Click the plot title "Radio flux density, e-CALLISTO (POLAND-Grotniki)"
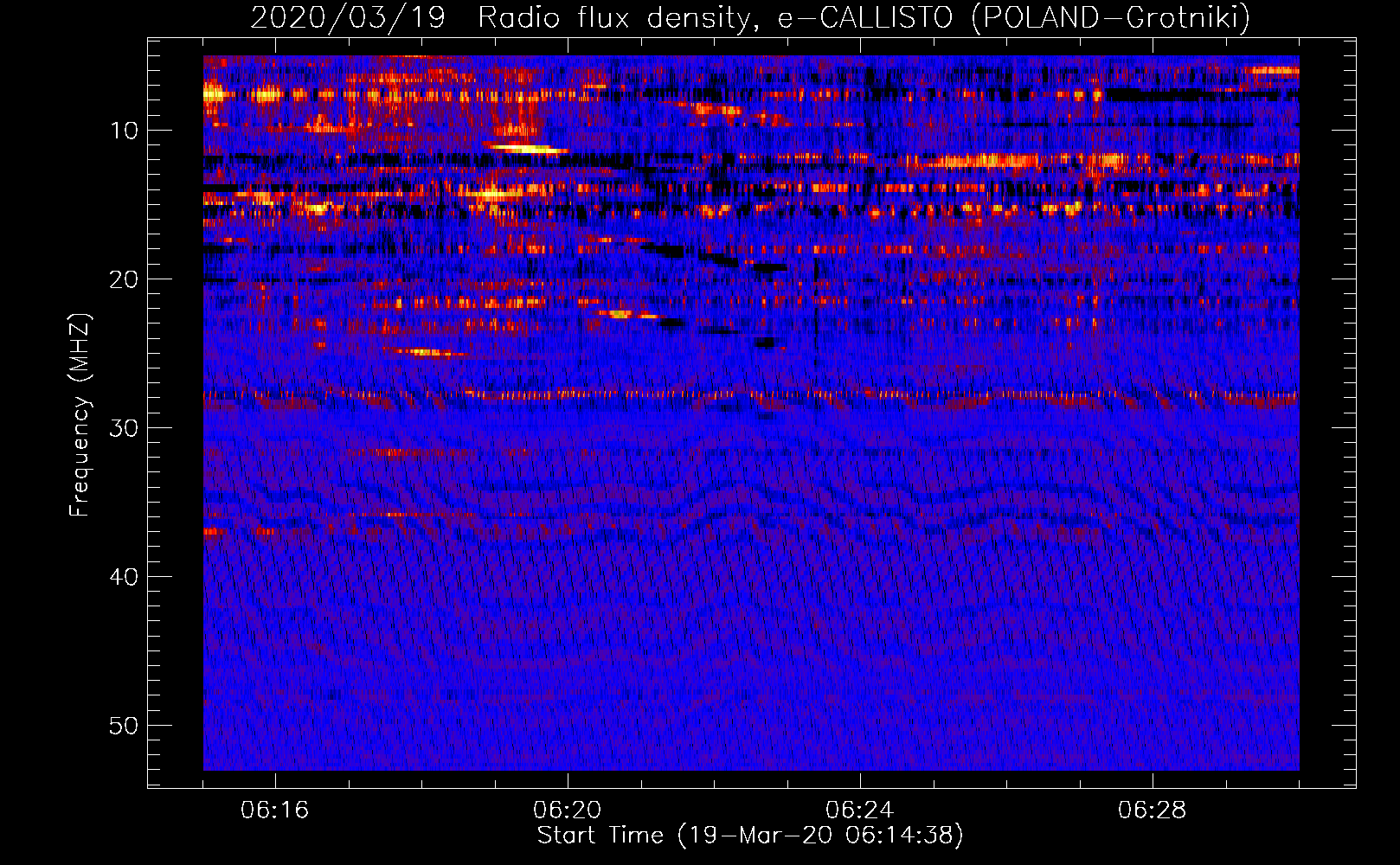This screenshot has height=865, width=1400. tap(864, 17)
